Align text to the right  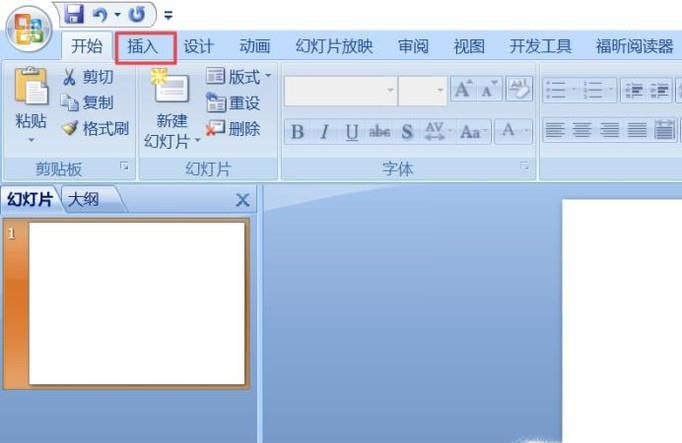click(609, 130)
